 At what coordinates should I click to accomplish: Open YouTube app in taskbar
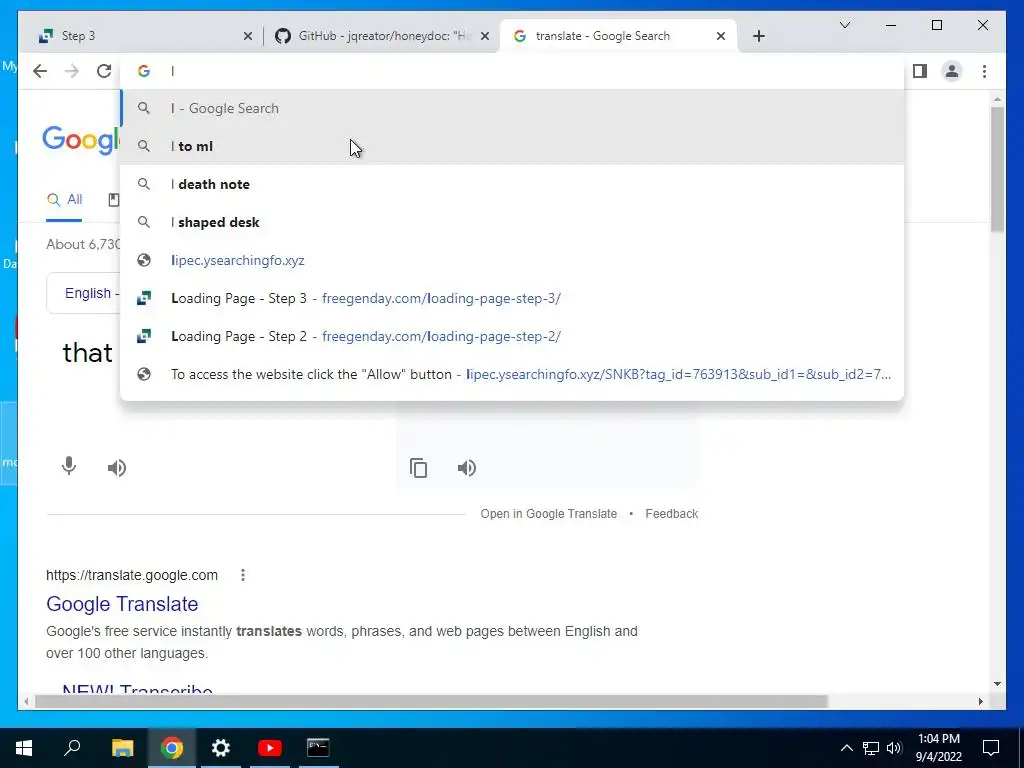click(270, 748)
